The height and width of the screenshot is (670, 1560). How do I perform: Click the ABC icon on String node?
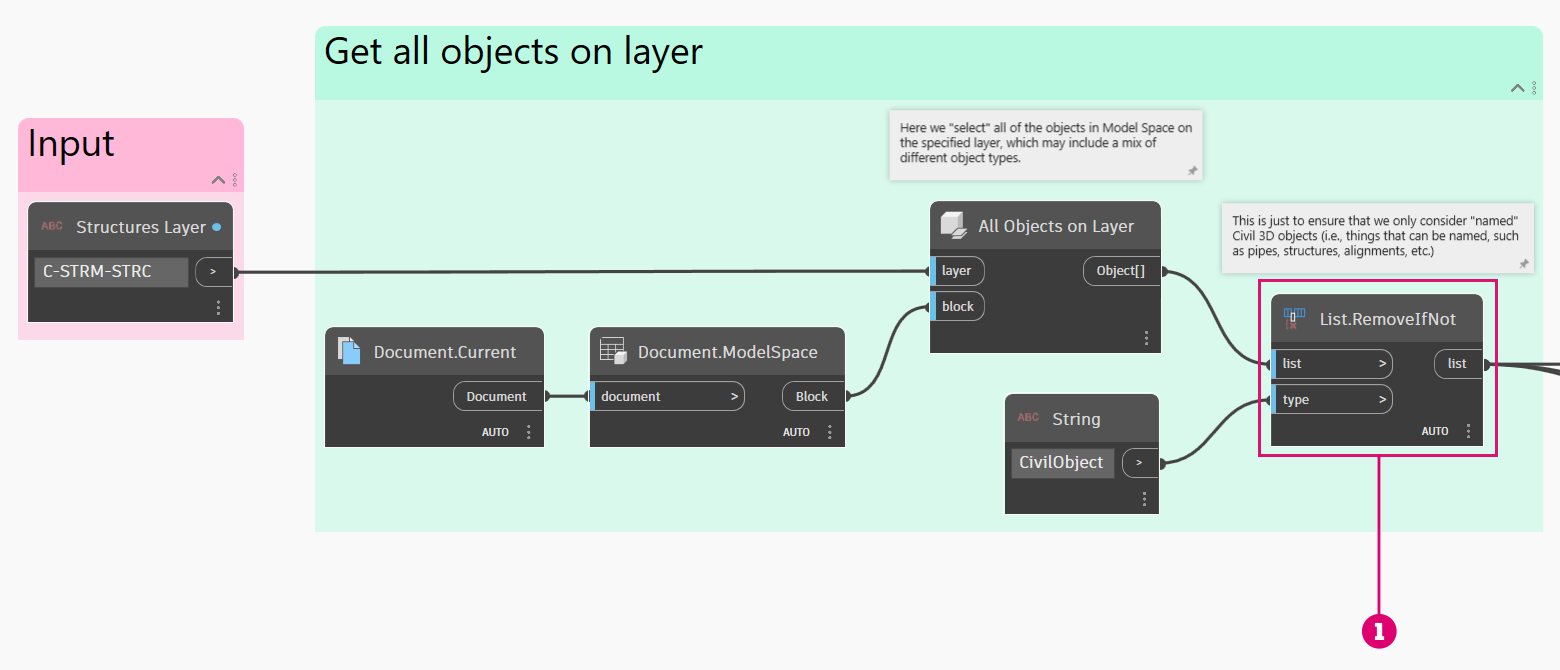1028,419
